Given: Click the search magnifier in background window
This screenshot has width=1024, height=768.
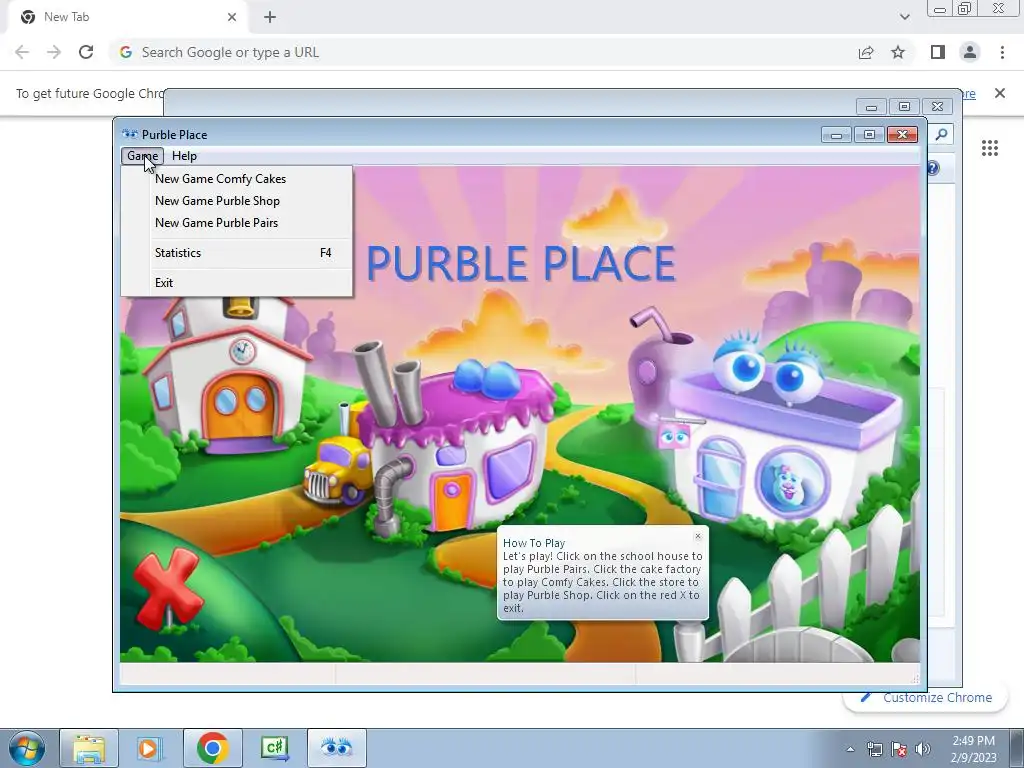Looking at the screenshot, I should click(941, 134).
